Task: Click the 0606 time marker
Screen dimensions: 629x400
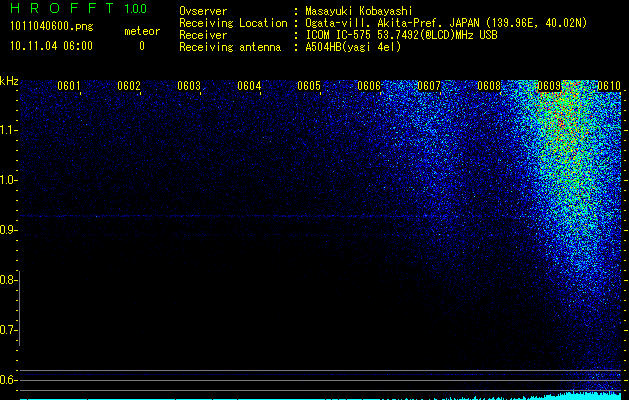Action: (369, 86)
